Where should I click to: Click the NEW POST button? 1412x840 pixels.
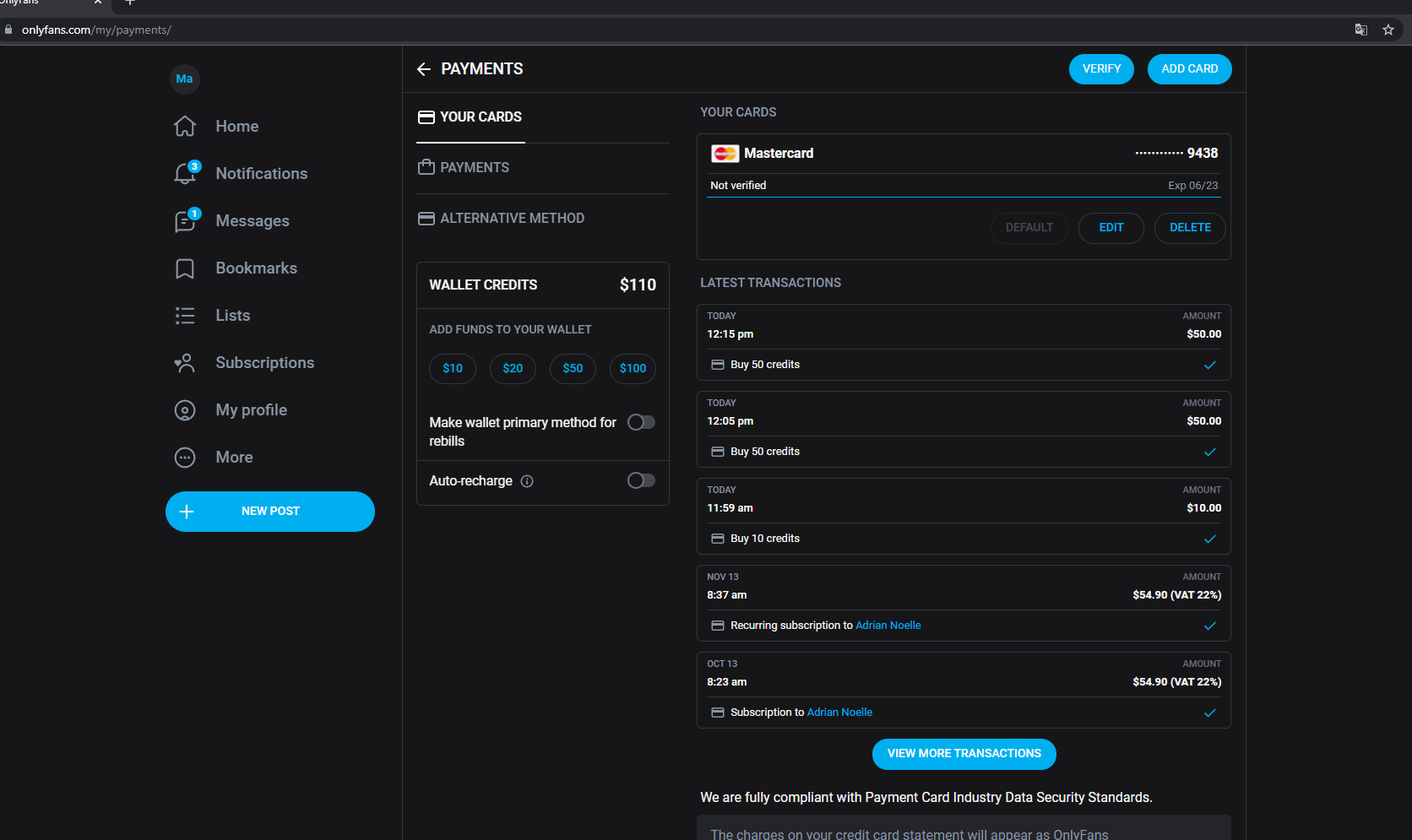point(270,512)
